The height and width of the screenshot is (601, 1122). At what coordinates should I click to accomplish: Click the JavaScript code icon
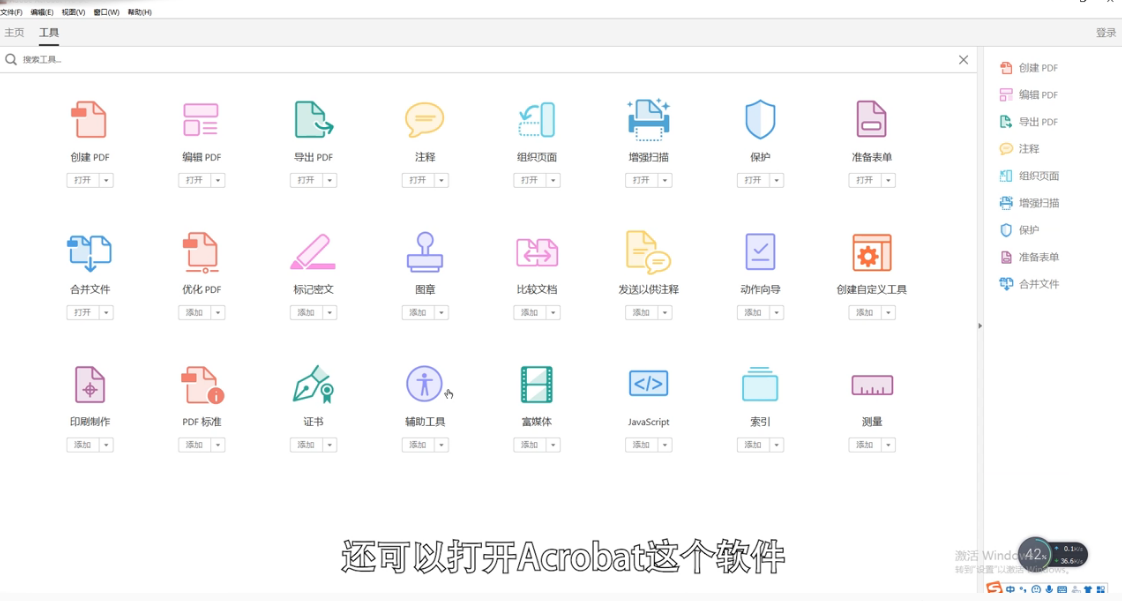click(648, 383)
